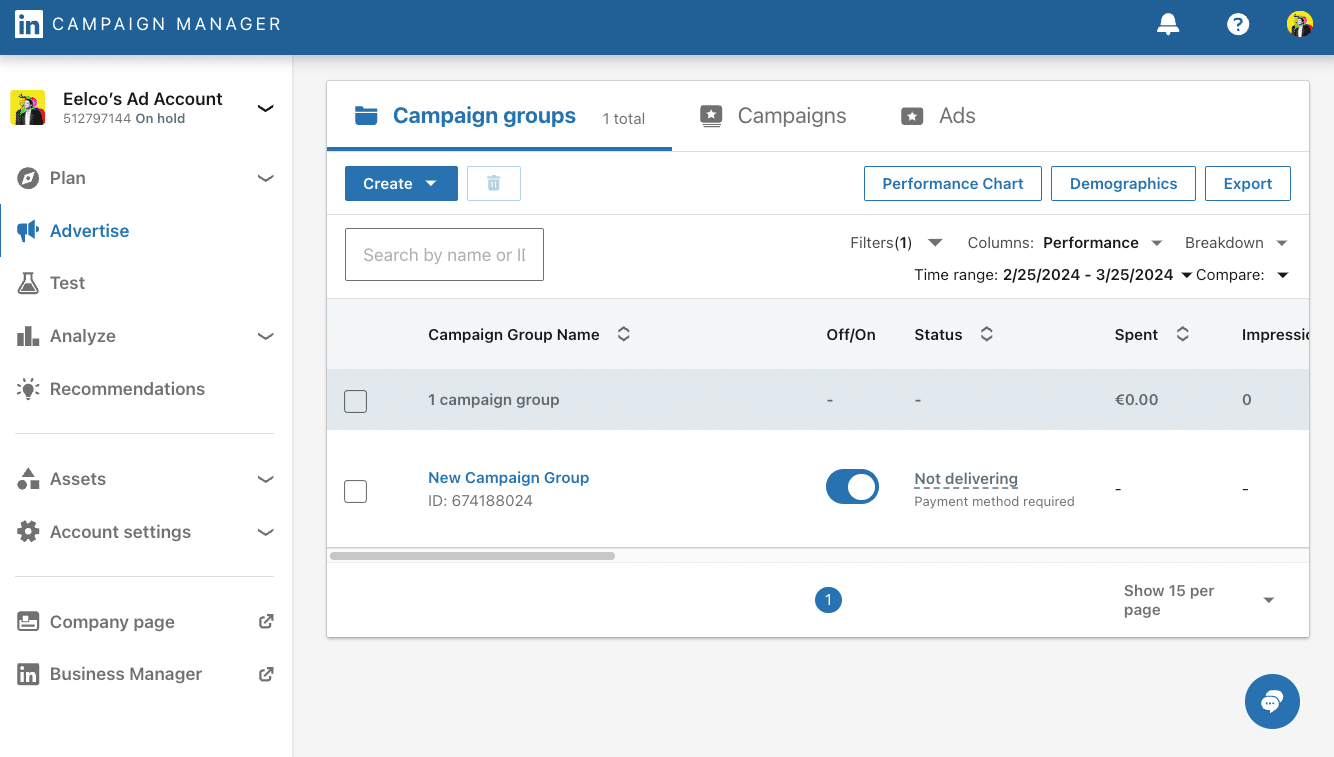1334x757 pixels.
Task: Open the profile avatar menu in header
Action: coord(1300,25)
